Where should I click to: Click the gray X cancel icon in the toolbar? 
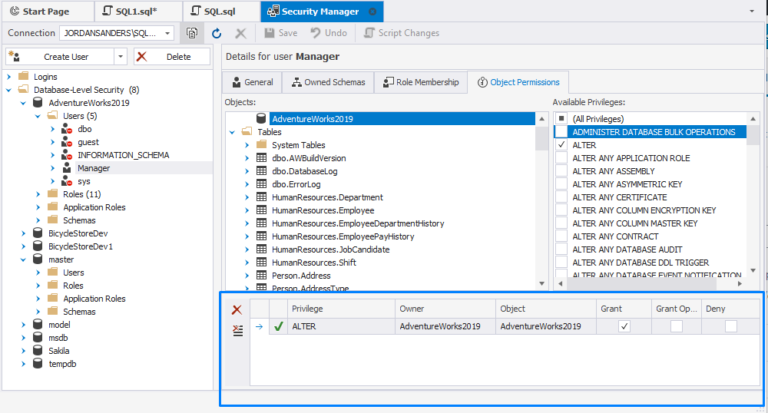click(240, 33)
